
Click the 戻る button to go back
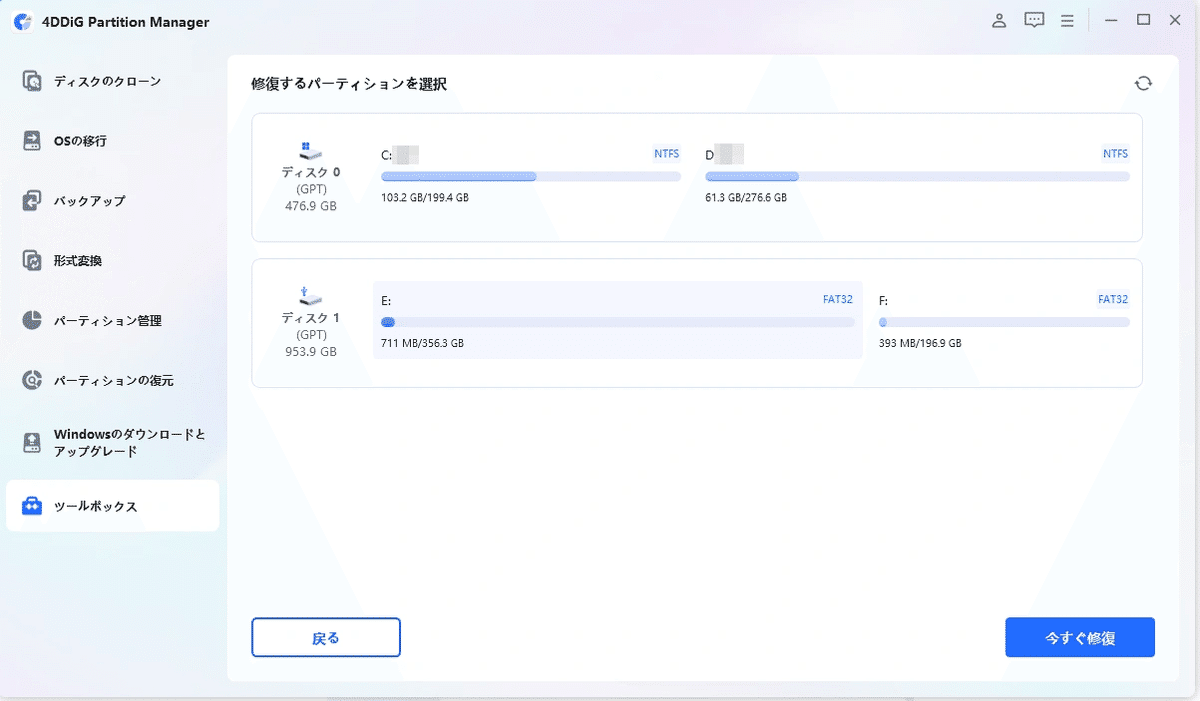325,637
